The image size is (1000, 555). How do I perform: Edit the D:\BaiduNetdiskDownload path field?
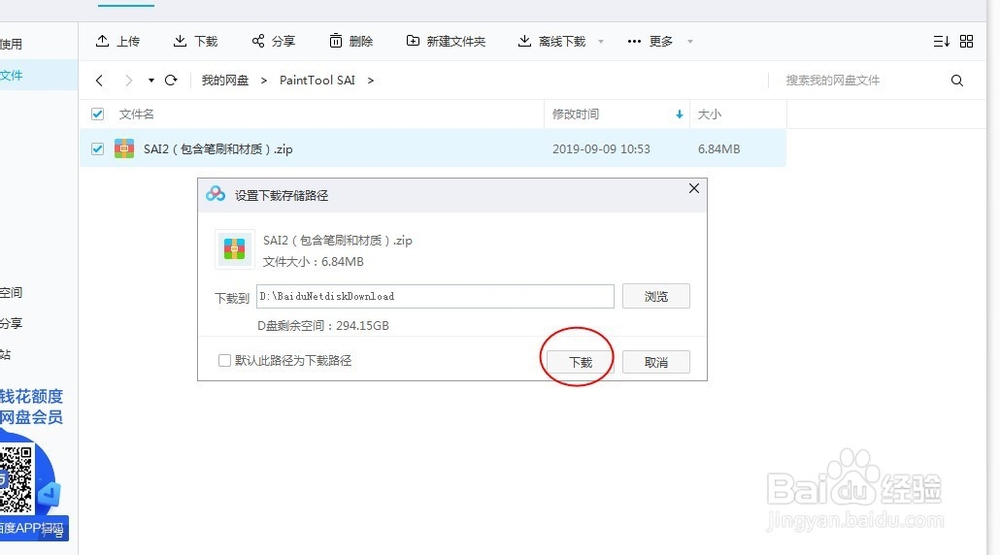435,297
